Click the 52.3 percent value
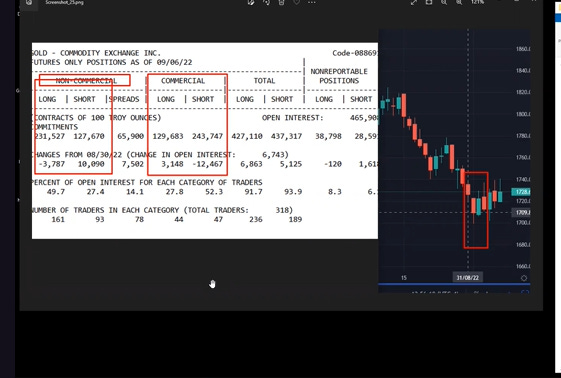Image resolution: width=561 pixels, height=378 pixels. click(214, 192)
